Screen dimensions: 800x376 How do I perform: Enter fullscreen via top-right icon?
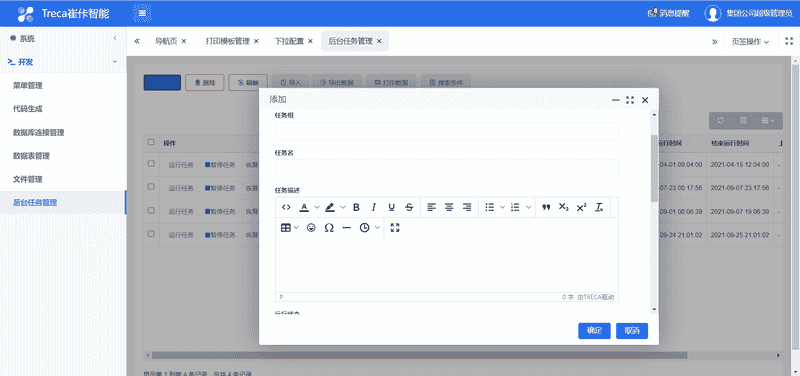pos(789,41)
